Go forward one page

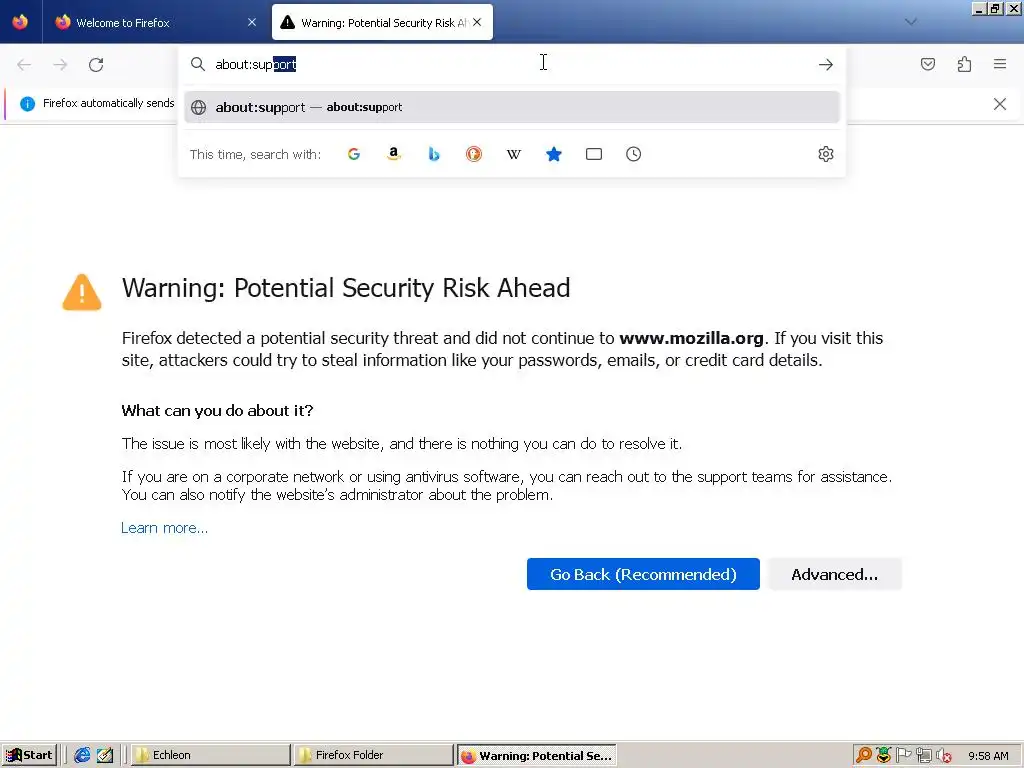pos(60,65)
